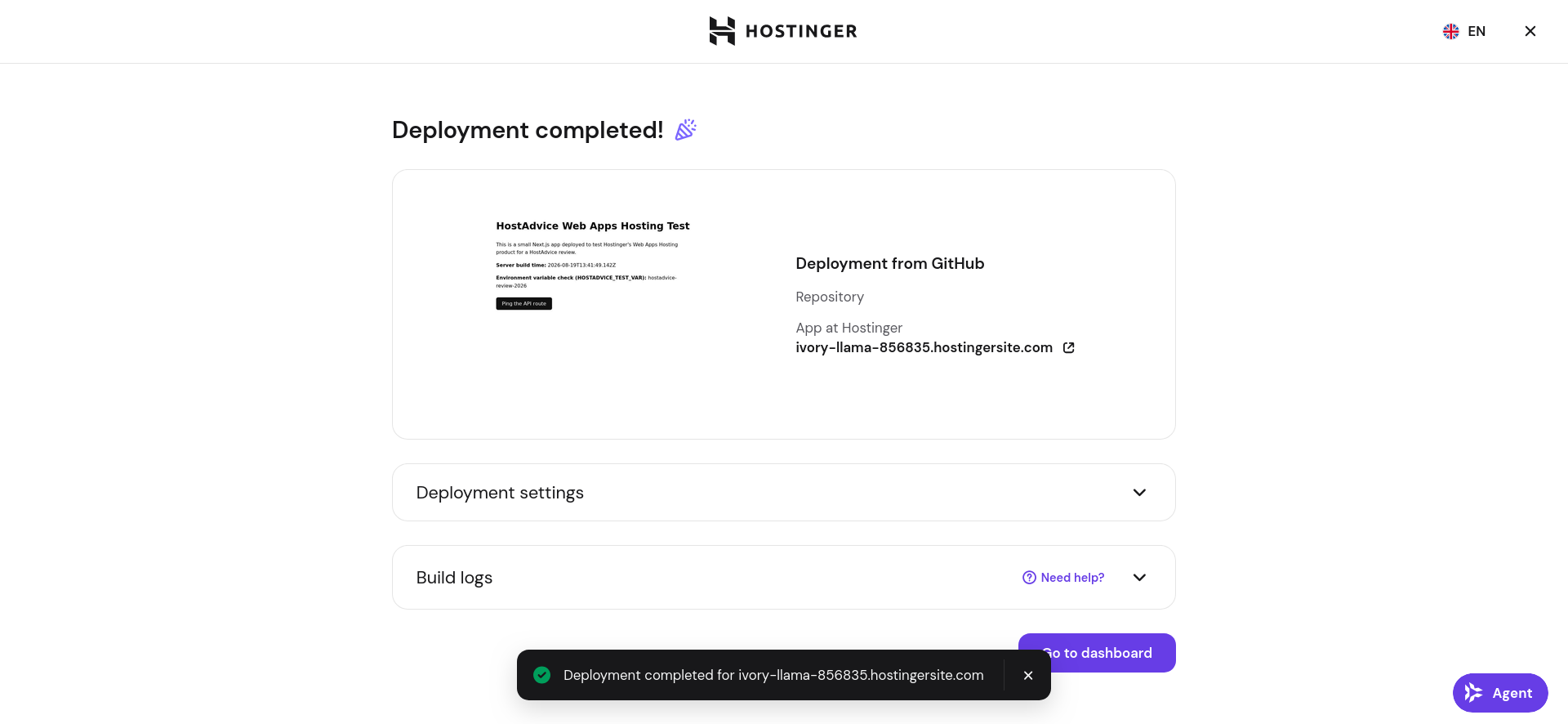Click the Hostinger logo in the header
1568x724 pixels.
click(x=783, y=31)
